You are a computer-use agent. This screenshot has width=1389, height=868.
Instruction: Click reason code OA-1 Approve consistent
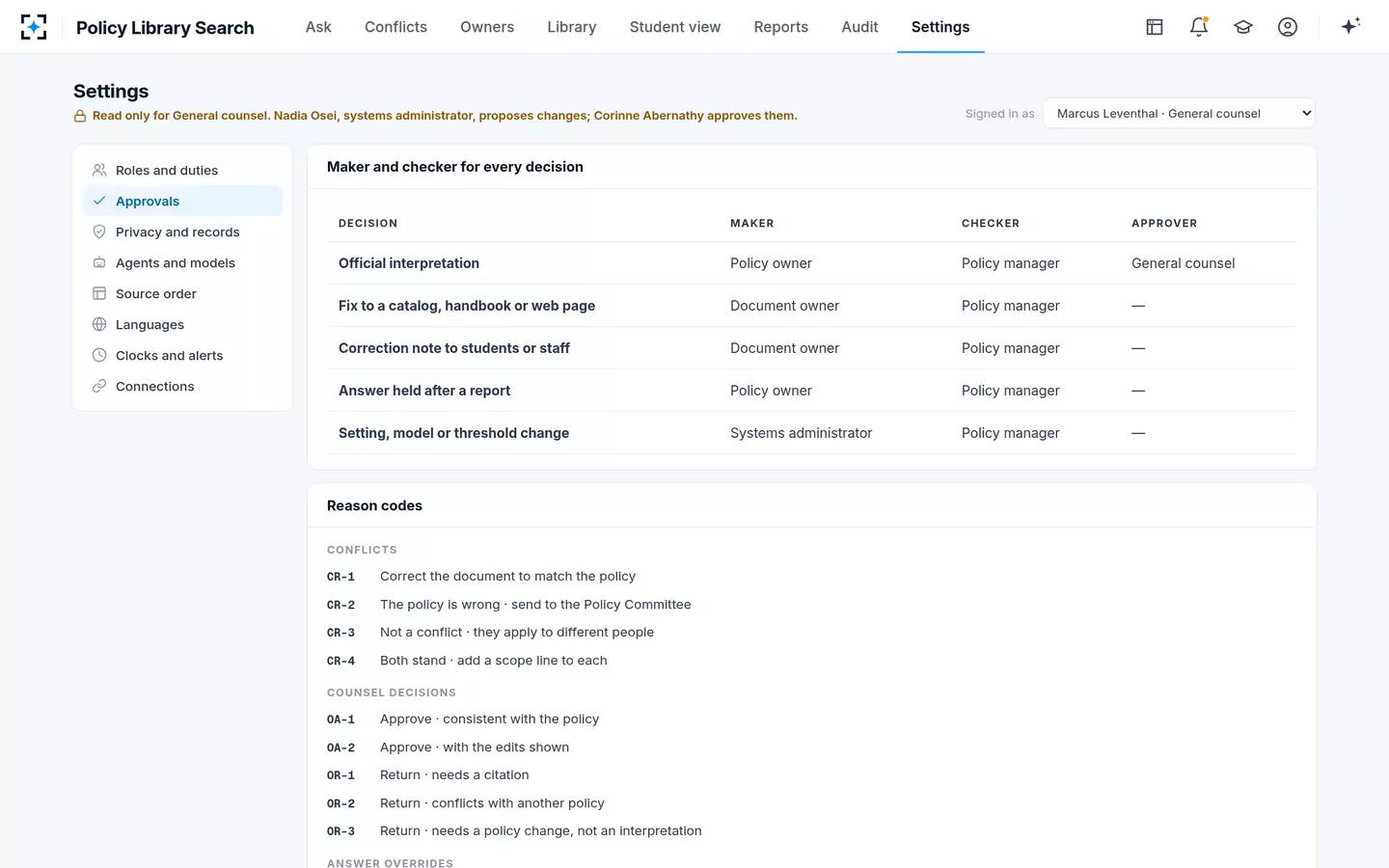(463, 719)
